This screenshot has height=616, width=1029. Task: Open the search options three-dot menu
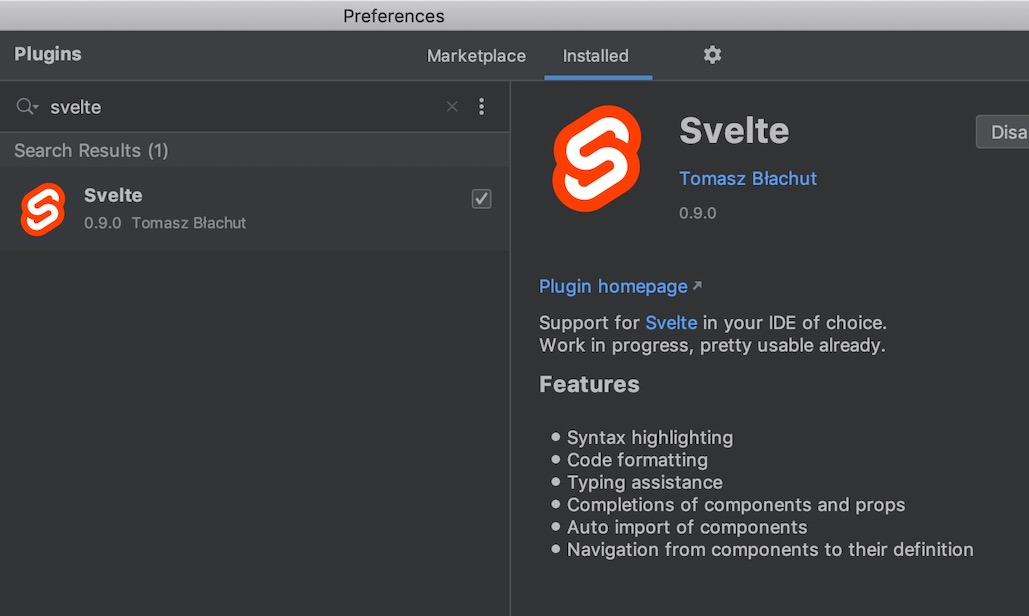[x=482, y=106]
